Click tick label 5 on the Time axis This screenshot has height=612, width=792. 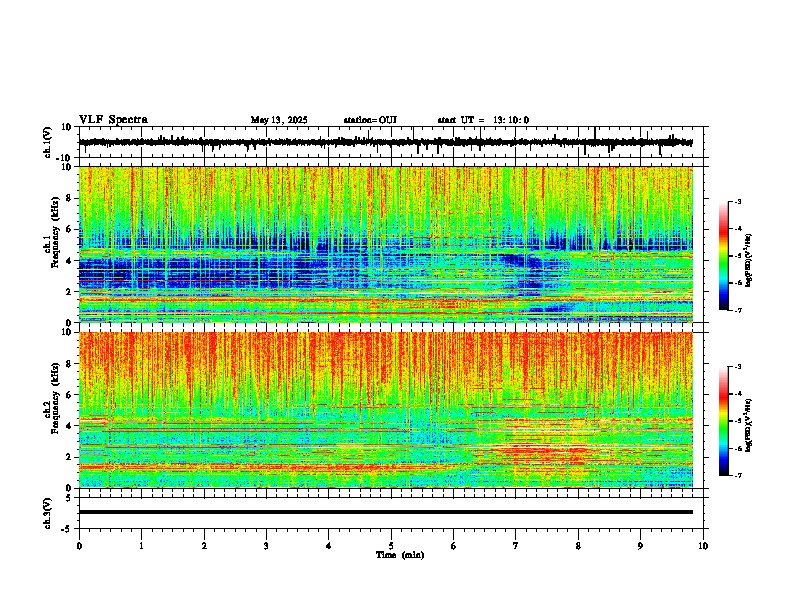[x=391, y=546]
